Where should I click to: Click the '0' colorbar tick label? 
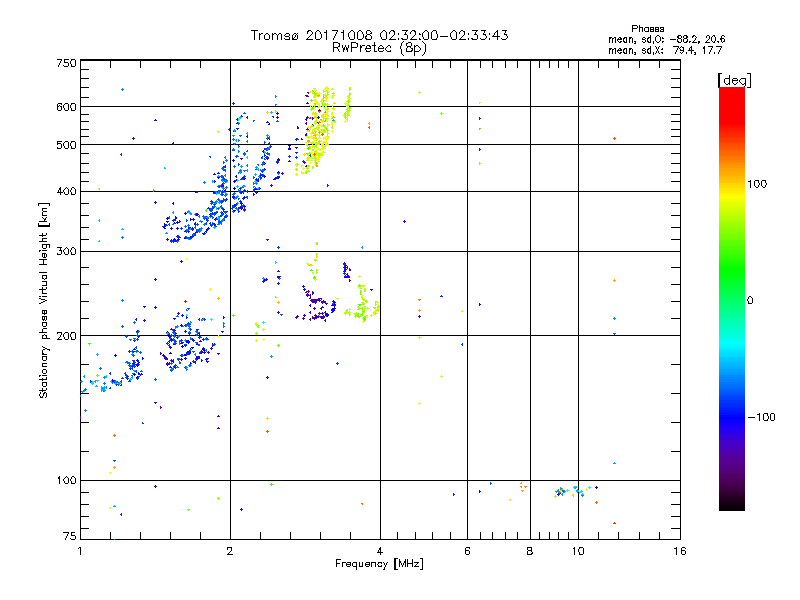point(750,301)
